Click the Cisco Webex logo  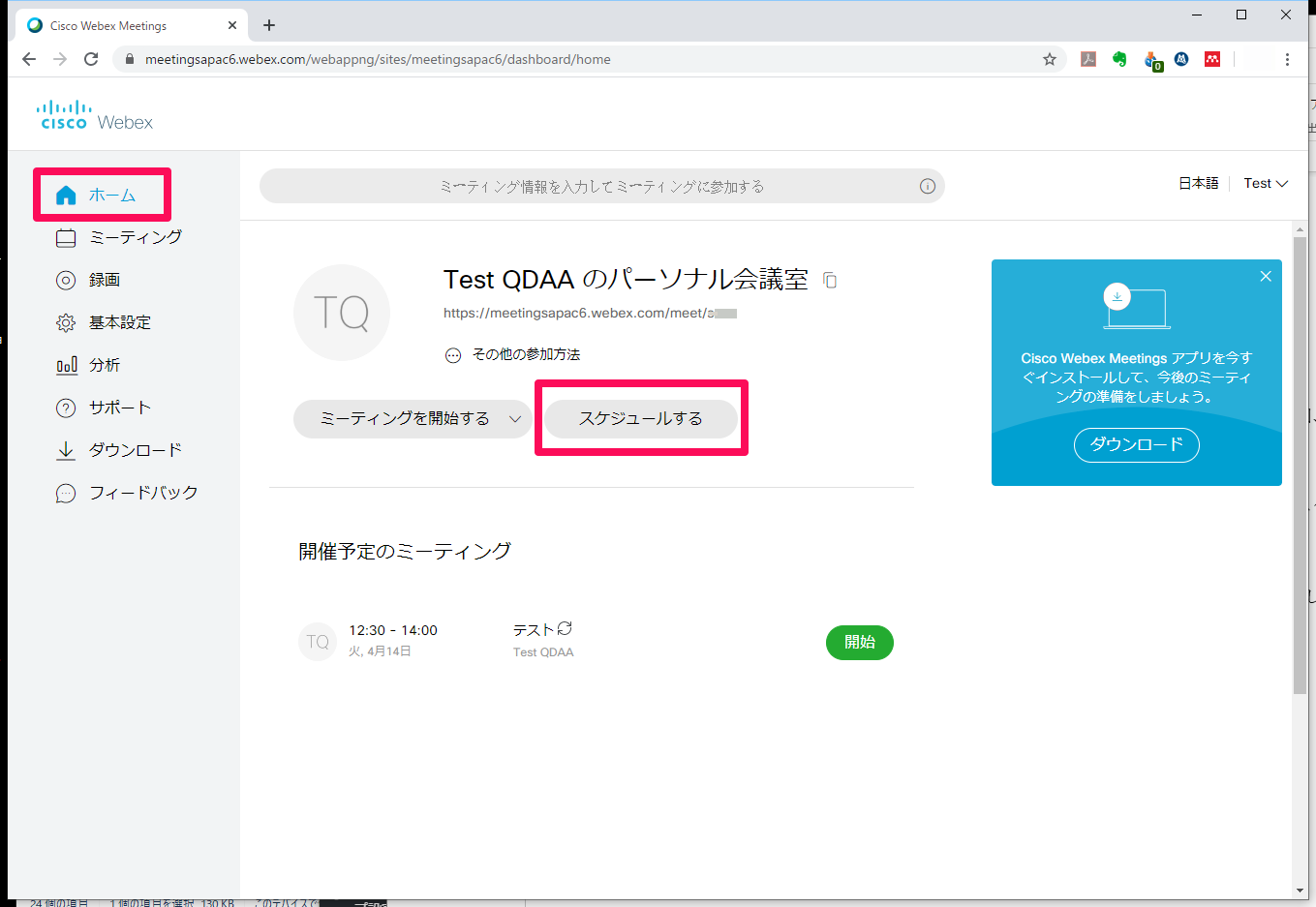[x=95, y=115]
